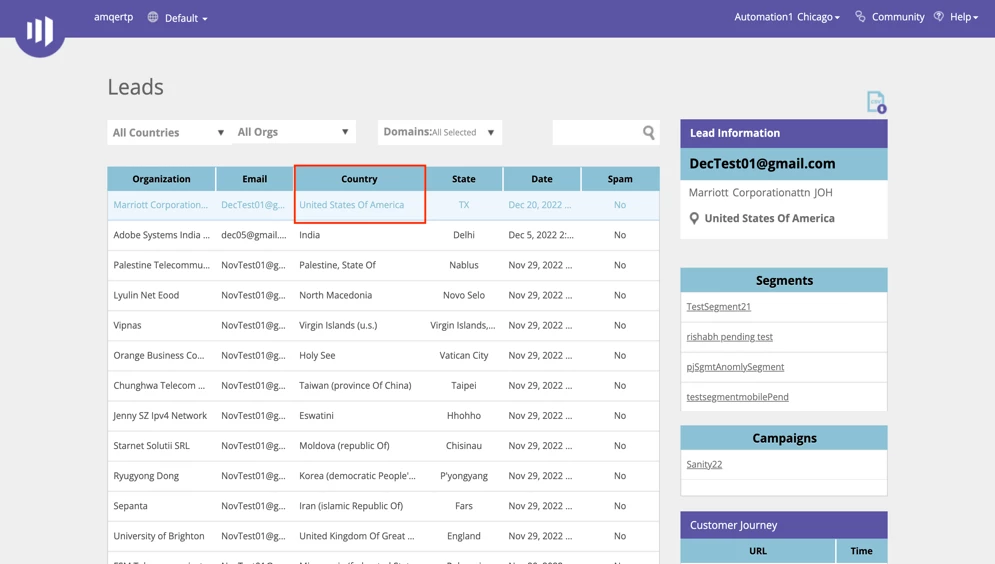Expand the Domains All Selected dropdown

coord(440,132)
